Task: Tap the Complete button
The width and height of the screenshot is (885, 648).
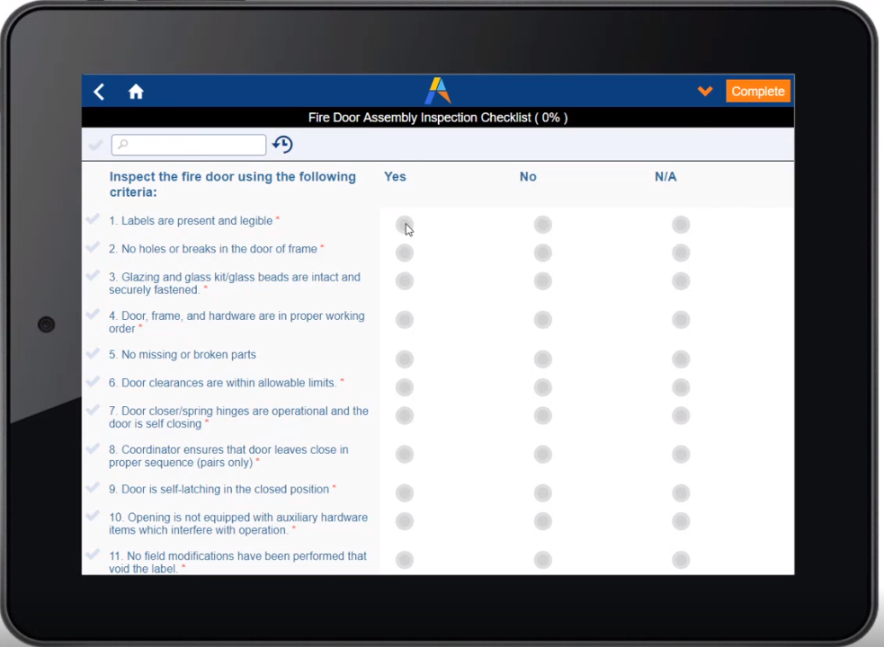Action: tap(757, 91)
